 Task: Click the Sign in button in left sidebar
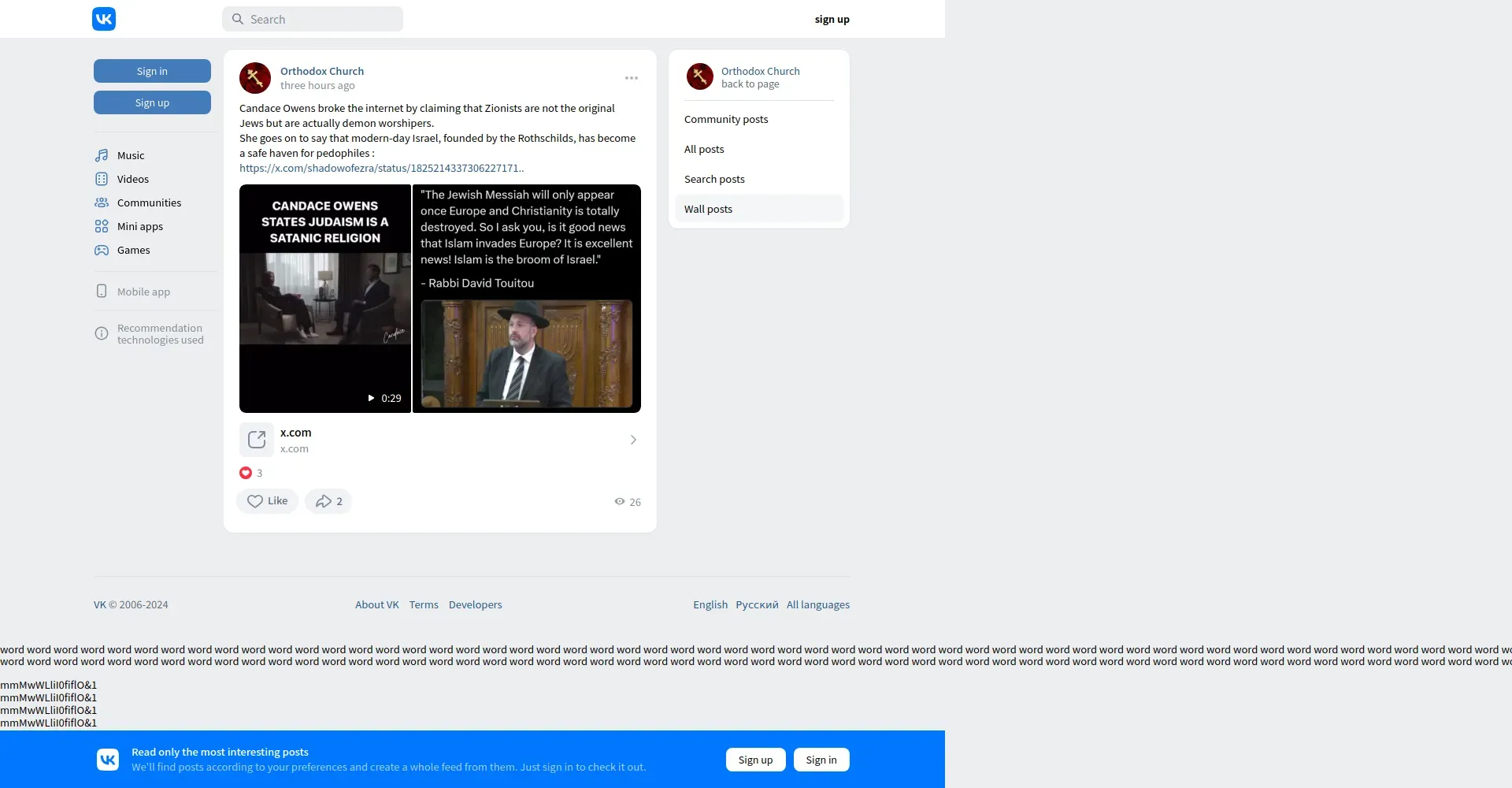(x=152, y=71)
